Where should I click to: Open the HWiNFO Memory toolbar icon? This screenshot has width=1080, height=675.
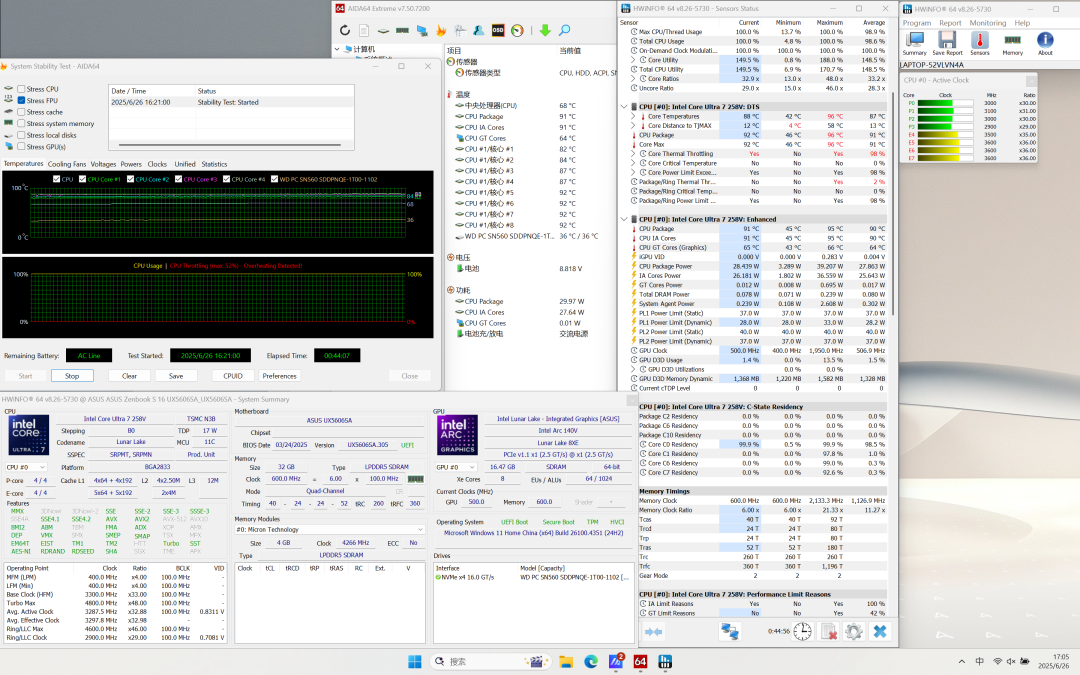(x=1012, y=43)
